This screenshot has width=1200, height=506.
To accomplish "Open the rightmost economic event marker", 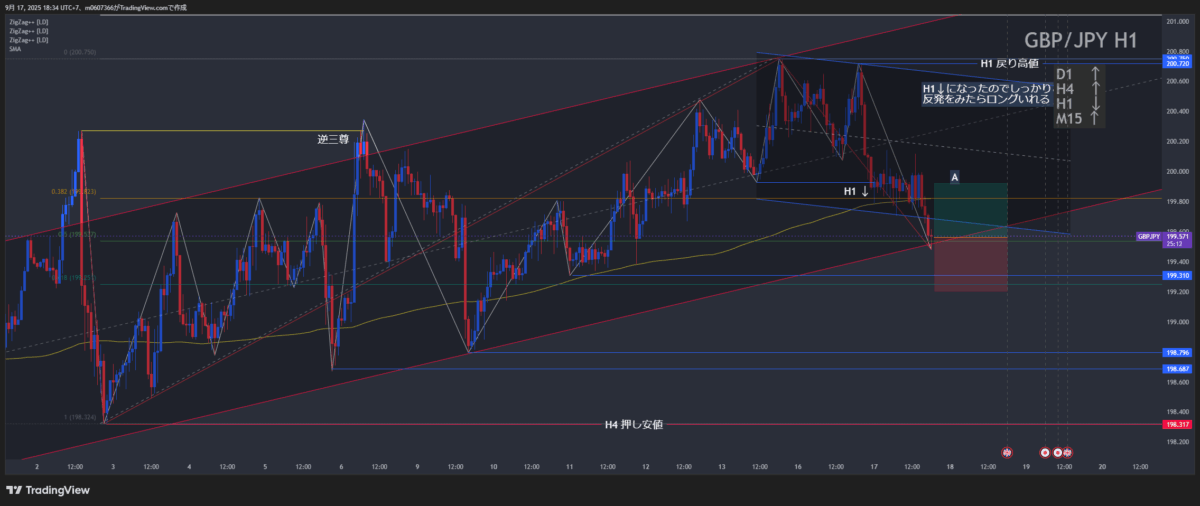I will [x=1067, y=452].
